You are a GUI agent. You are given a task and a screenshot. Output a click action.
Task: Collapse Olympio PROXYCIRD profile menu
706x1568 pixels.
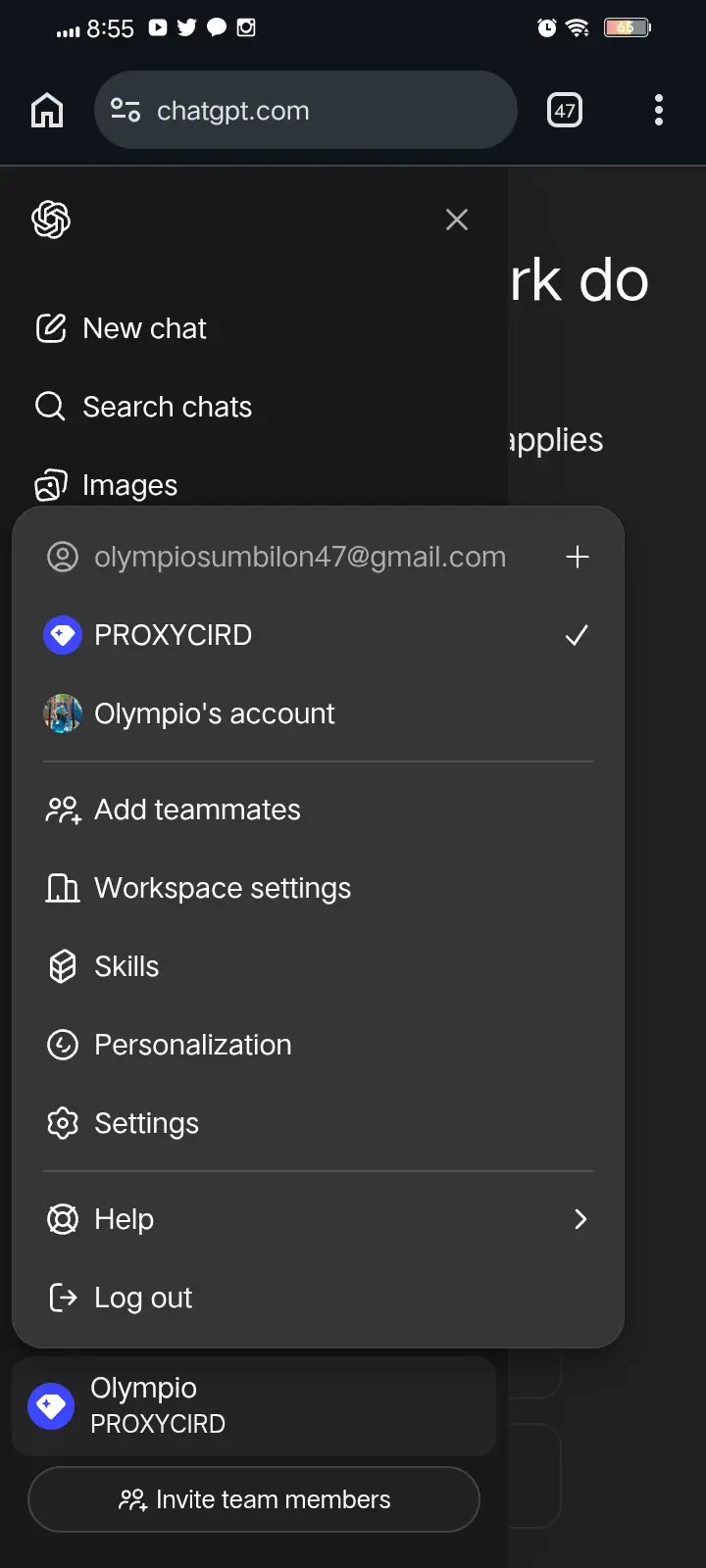(x=254, y=1406)
